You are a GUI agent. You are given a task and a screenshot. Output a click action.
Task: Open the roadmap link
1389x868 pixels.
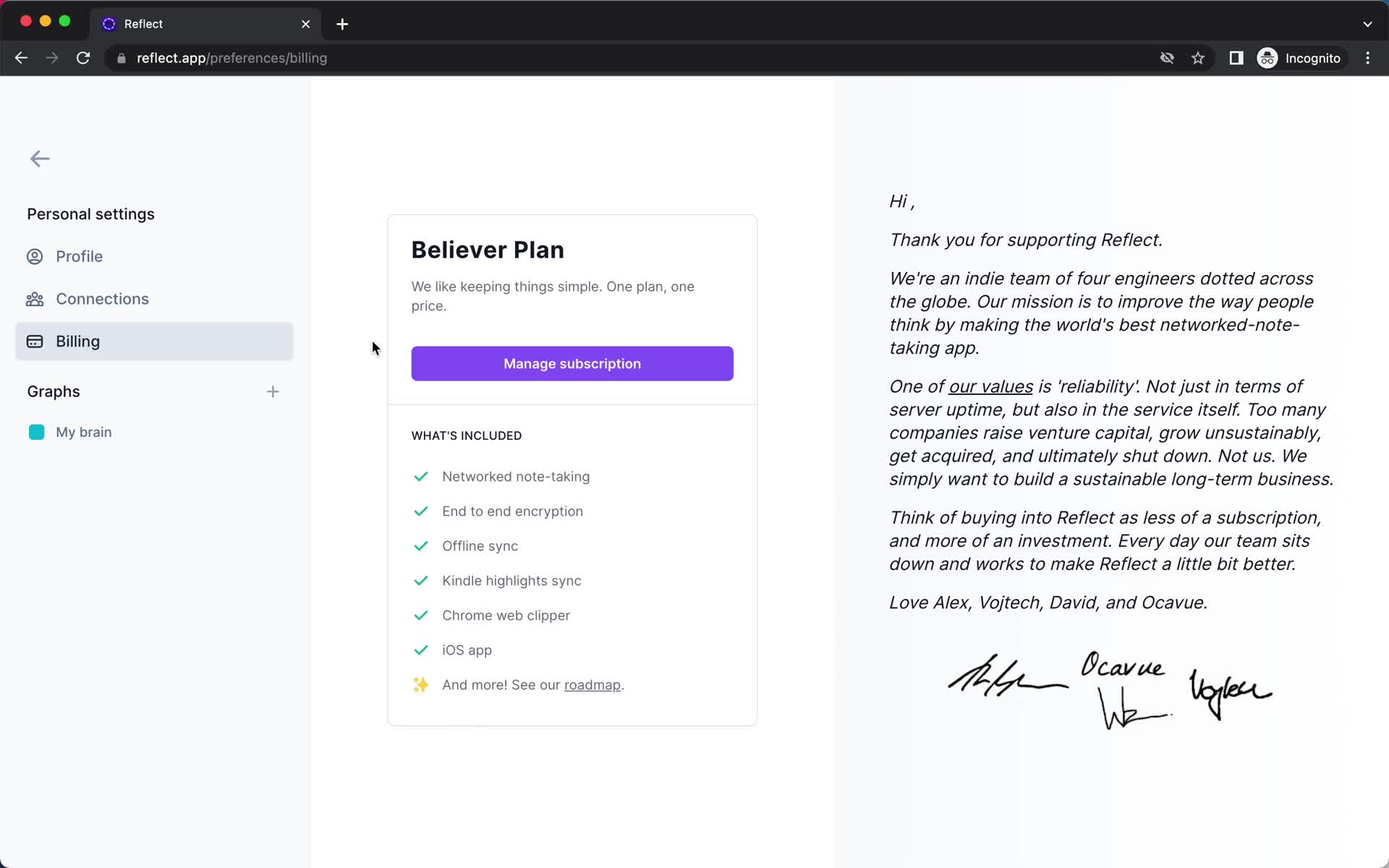coord(591,684)
